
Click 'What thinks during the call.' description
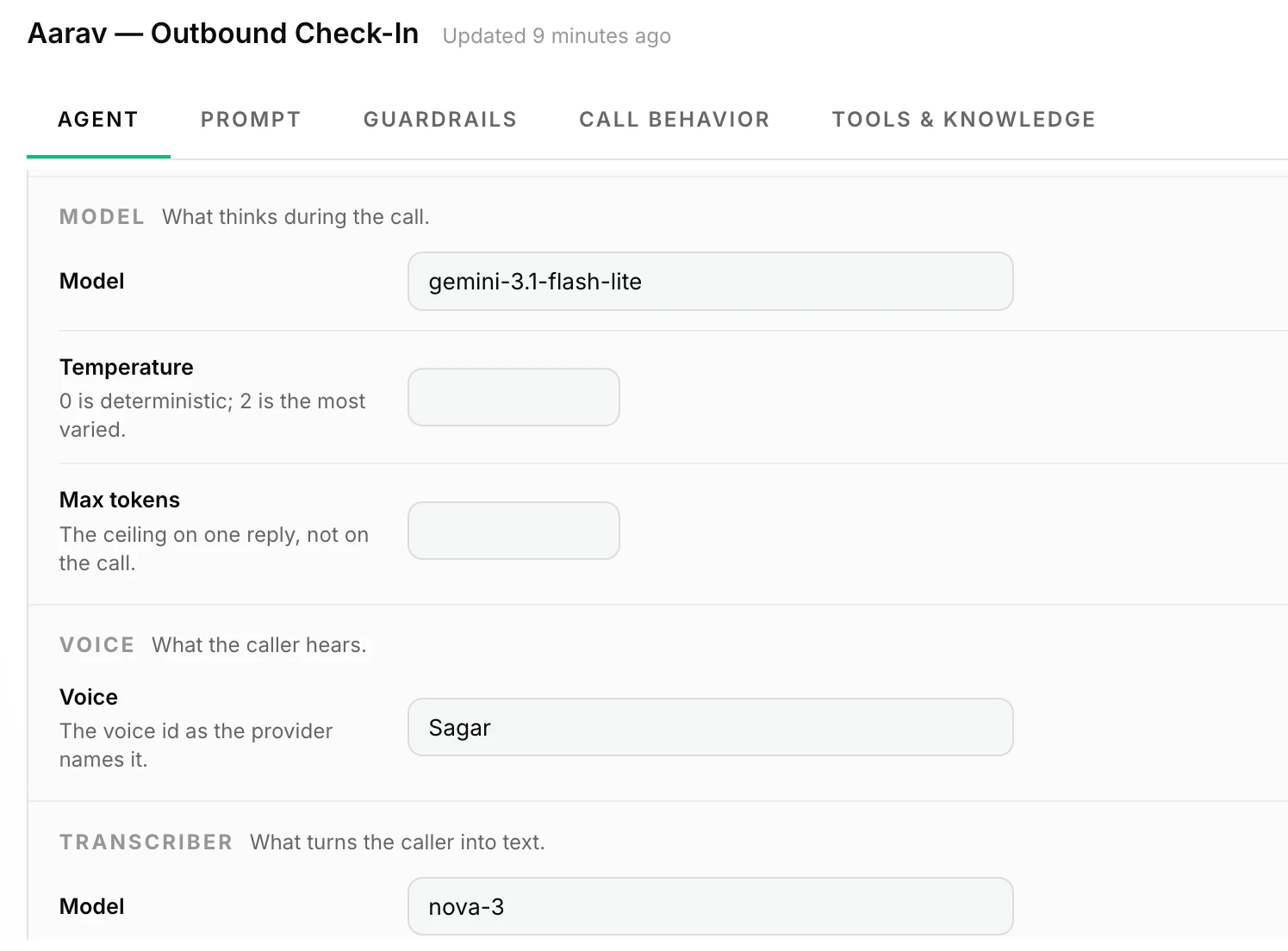(x=296, y=217)
